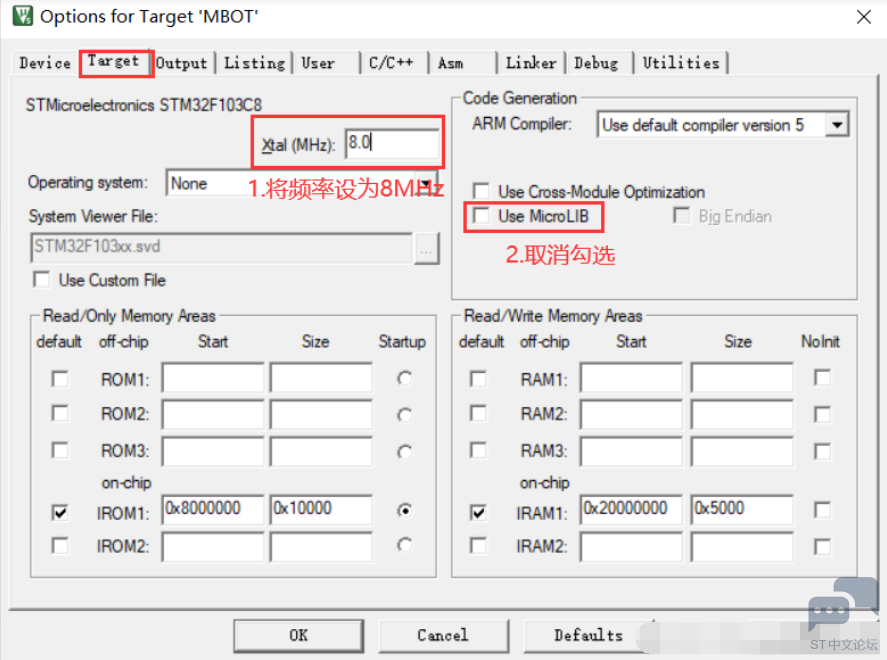Select the ROM3 Startup radio button

pos(404,451)
